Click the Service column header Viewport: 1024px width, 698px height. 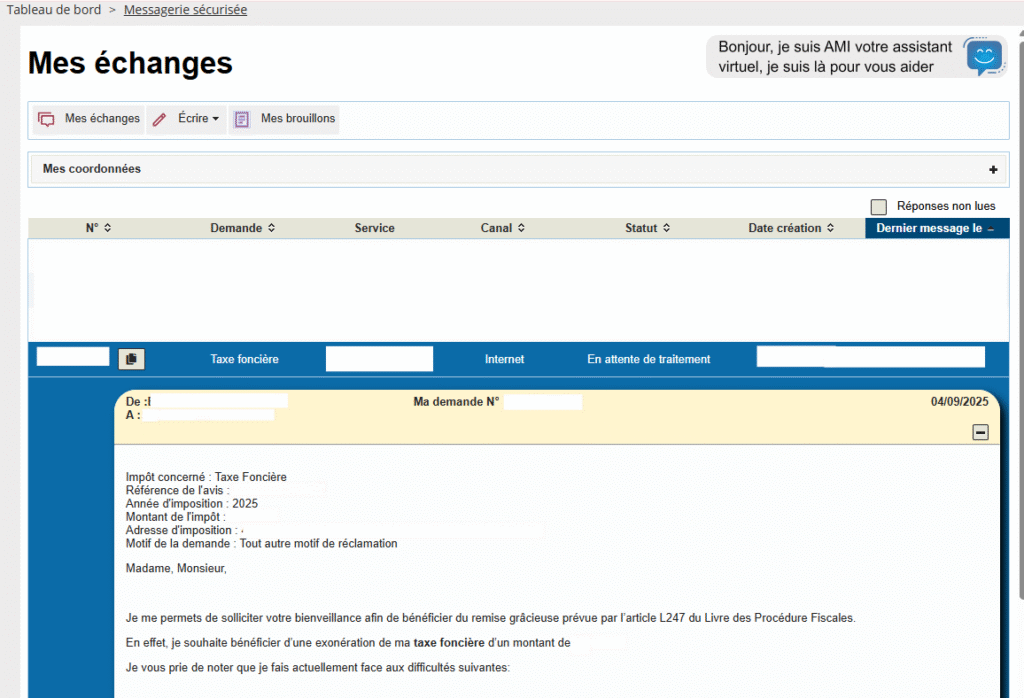coord(374,228)
